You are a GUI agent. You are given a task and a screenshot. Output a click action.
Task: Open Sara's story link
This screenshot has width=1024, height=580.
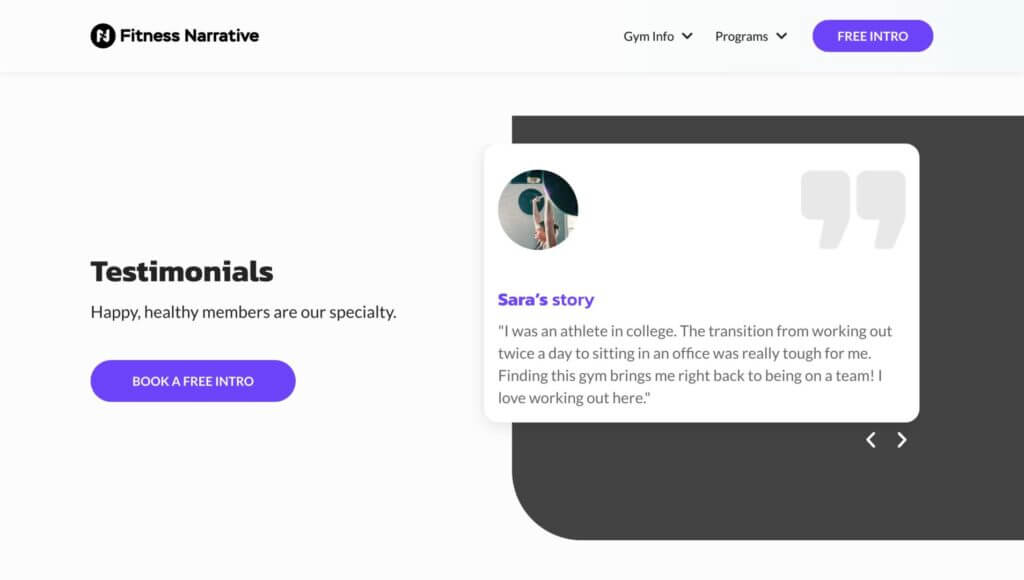[x=546, y=299]
